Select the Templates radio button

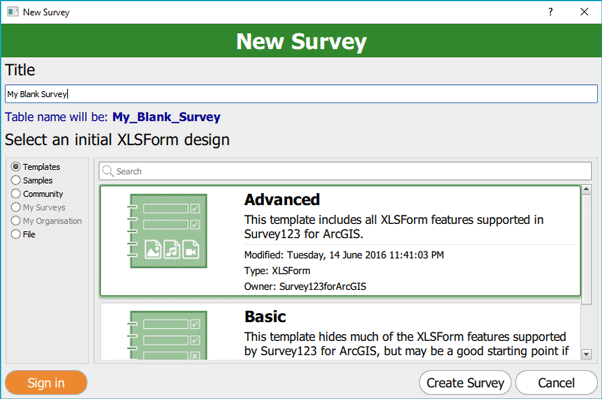[16, 167]
